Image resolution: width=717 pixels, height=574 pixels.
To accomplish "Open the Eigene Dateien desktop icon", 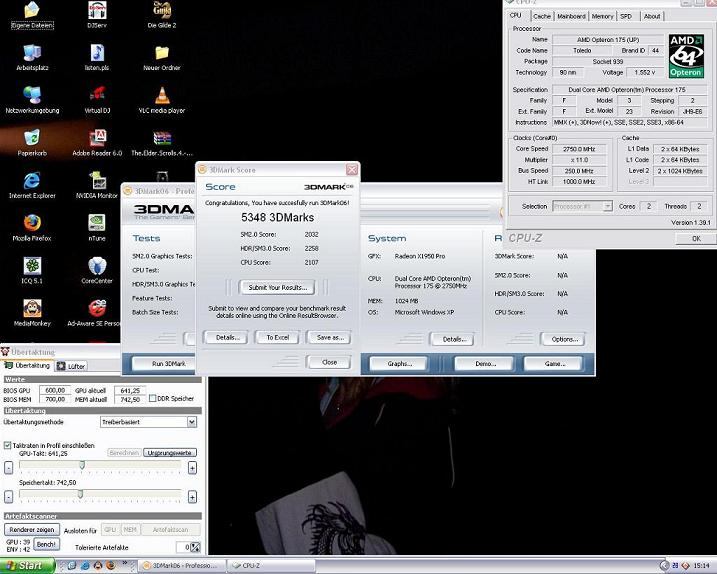I will [x=32, y=15].
